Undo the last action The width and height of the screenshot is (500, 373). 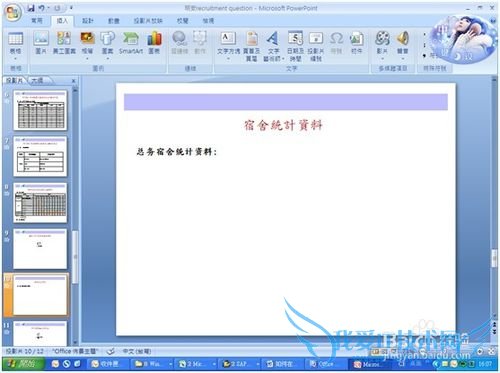pos(42,8)
